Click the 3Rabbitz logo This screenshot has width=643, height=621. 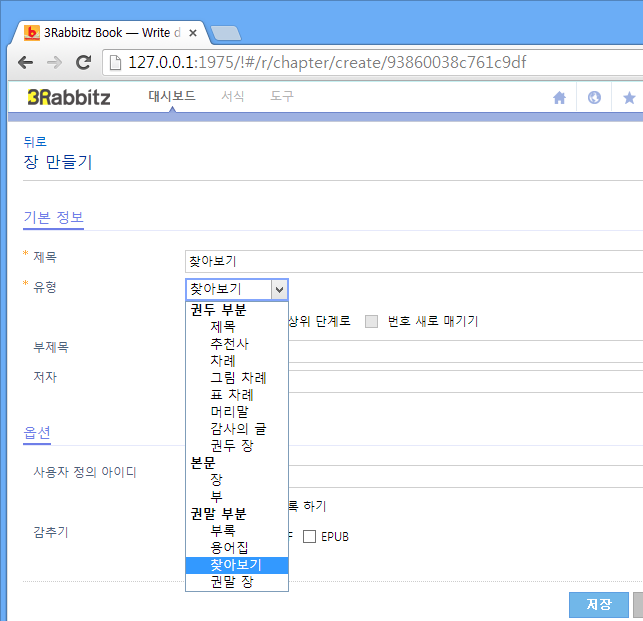[x=69, y=97]
